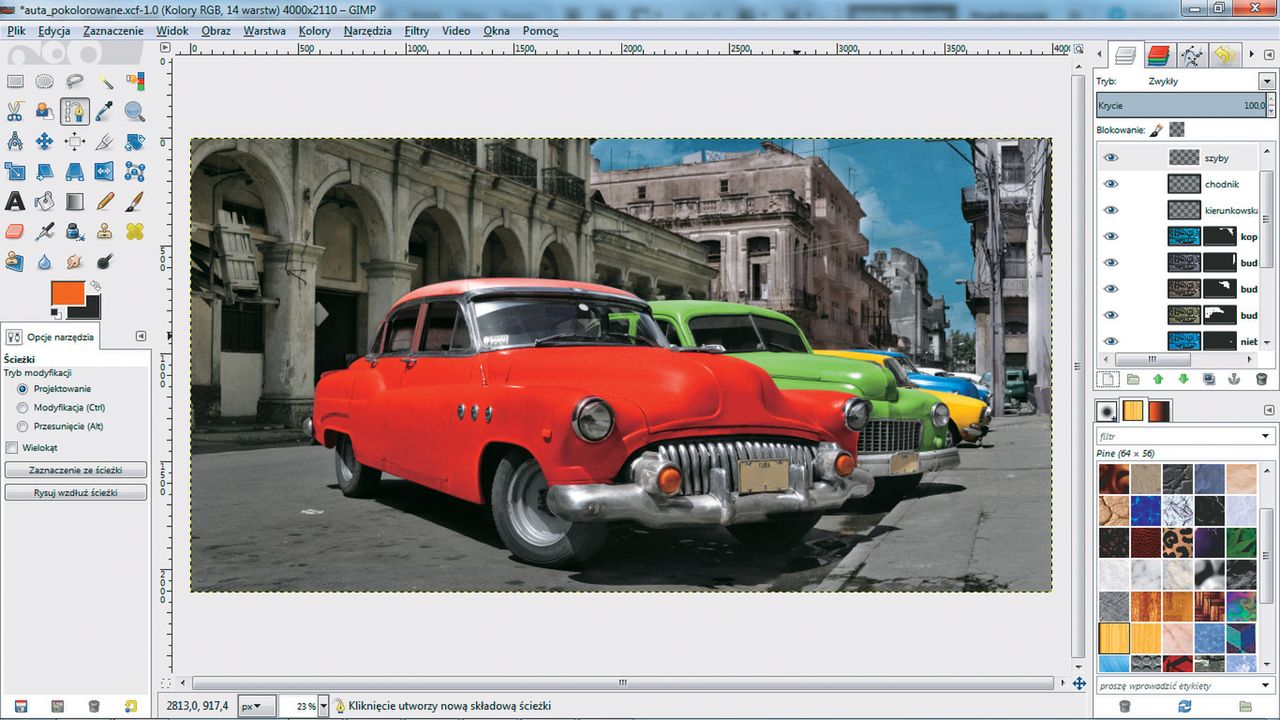The image size is (1280, 720).
Task: Reset tool options to defaults
Action: click(131, 706)
